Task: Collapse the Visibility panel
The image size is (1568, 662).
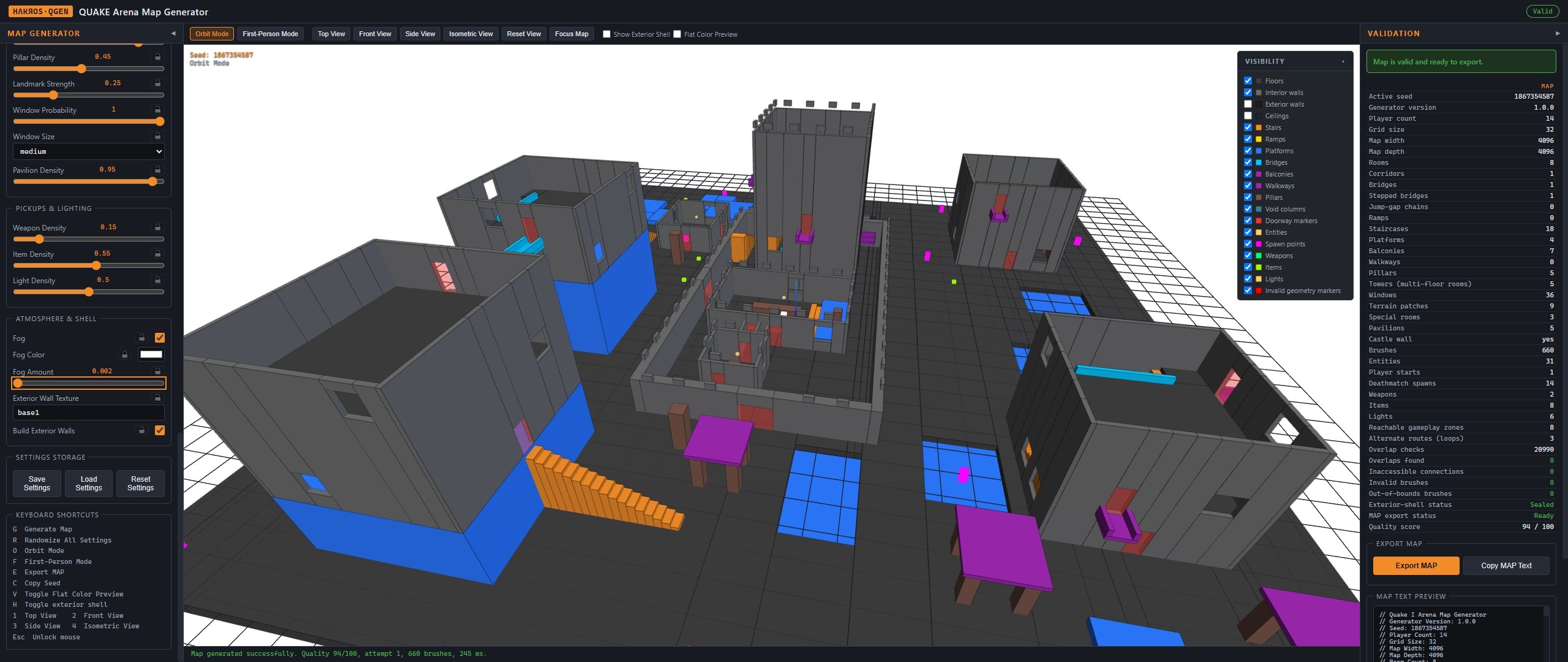Action: pos(1343,61)
